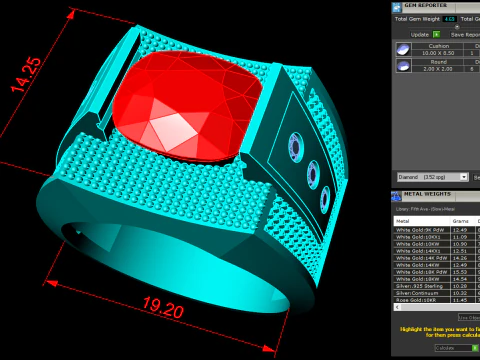The image size is (480, 360).
Task: Click the '10.00 X 8.50' size cell
Action: point(438,53)
